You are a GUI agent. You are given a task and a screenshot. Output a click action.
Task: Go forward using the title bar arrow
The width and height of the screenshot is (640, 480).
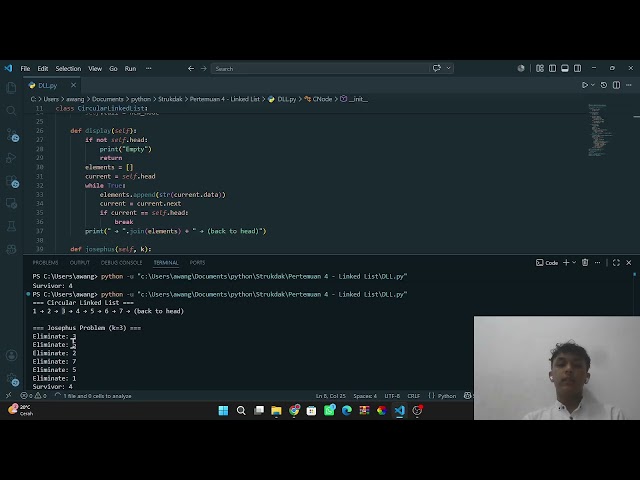[203, 69]
